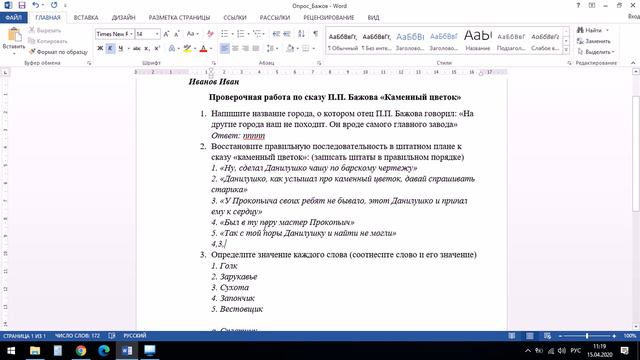Activate Формат по образцу painter
Image resolution: width=640 pixels, height=360 pixels.
point(58,52)
